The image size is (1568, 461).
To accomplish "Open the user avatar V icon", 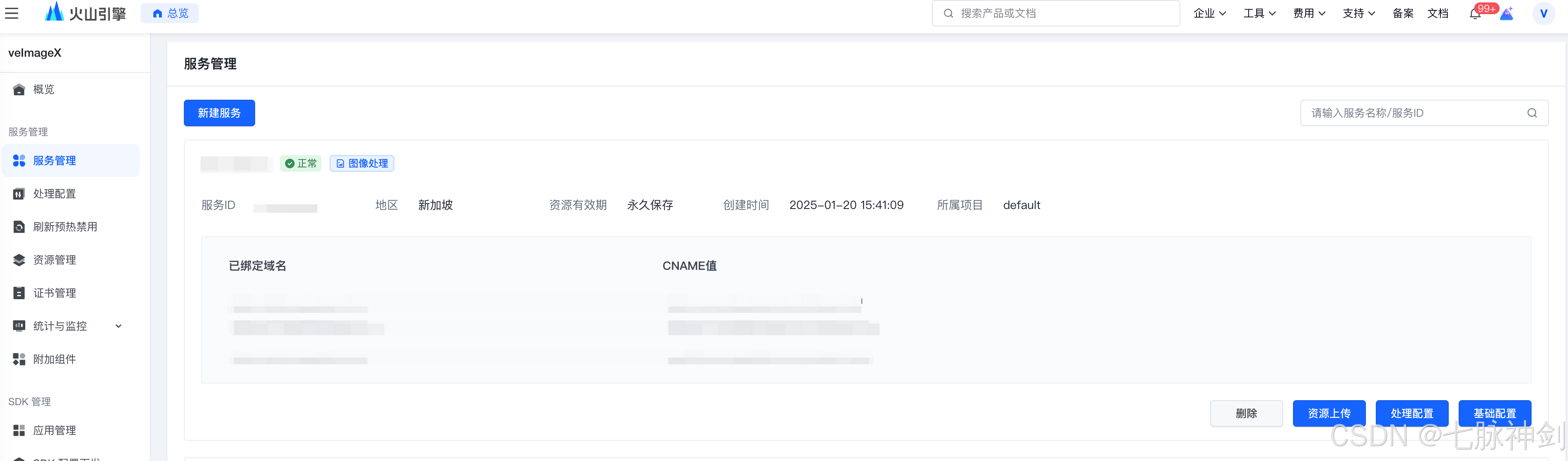I will (1543, 13).
